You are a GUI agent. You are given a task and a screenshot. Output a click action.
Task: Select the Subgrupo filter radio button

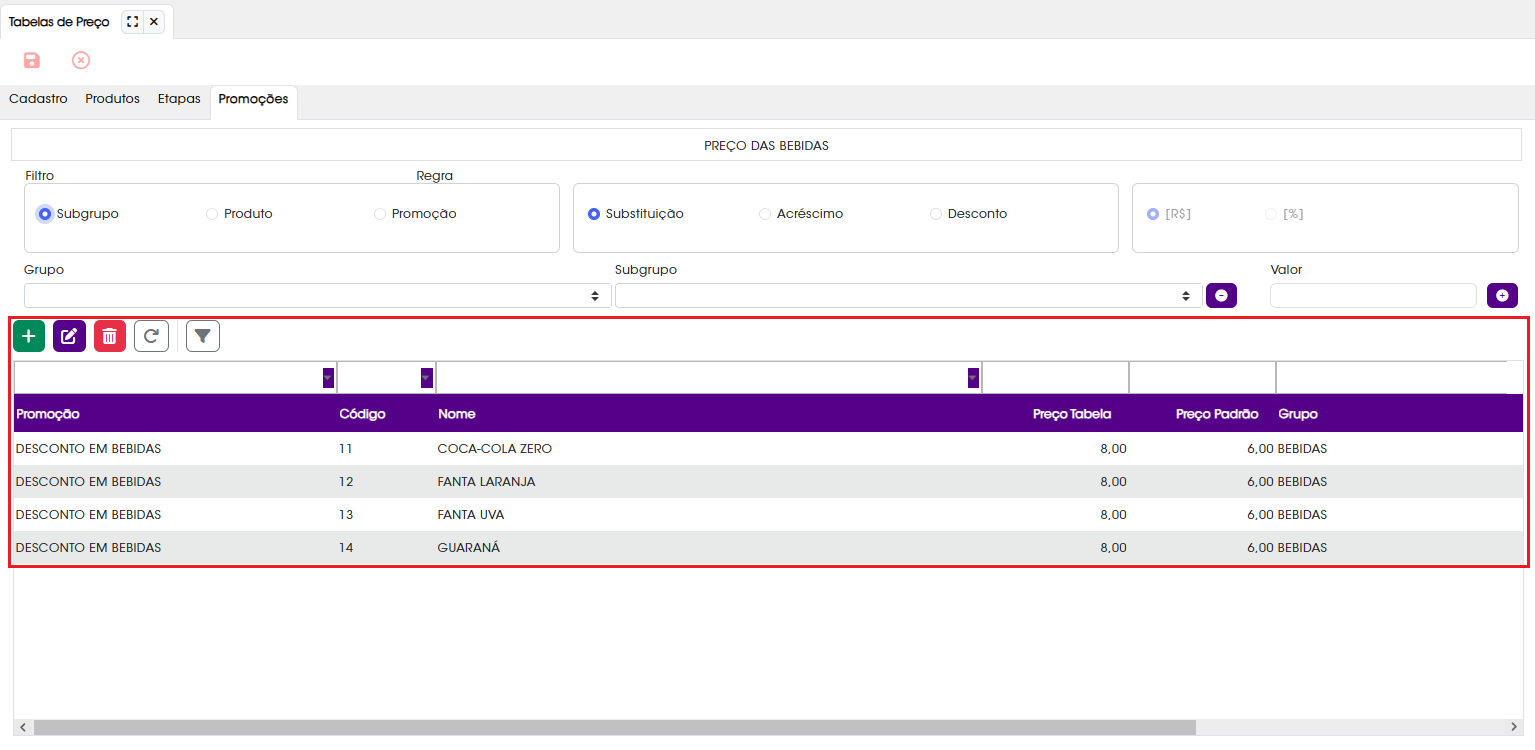pos(44,214)
